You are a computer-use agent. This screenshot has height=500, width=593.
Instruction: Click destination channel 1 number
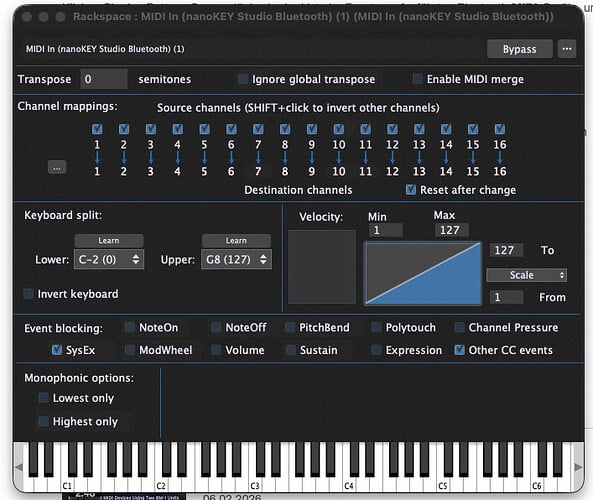tap(97, 171)
